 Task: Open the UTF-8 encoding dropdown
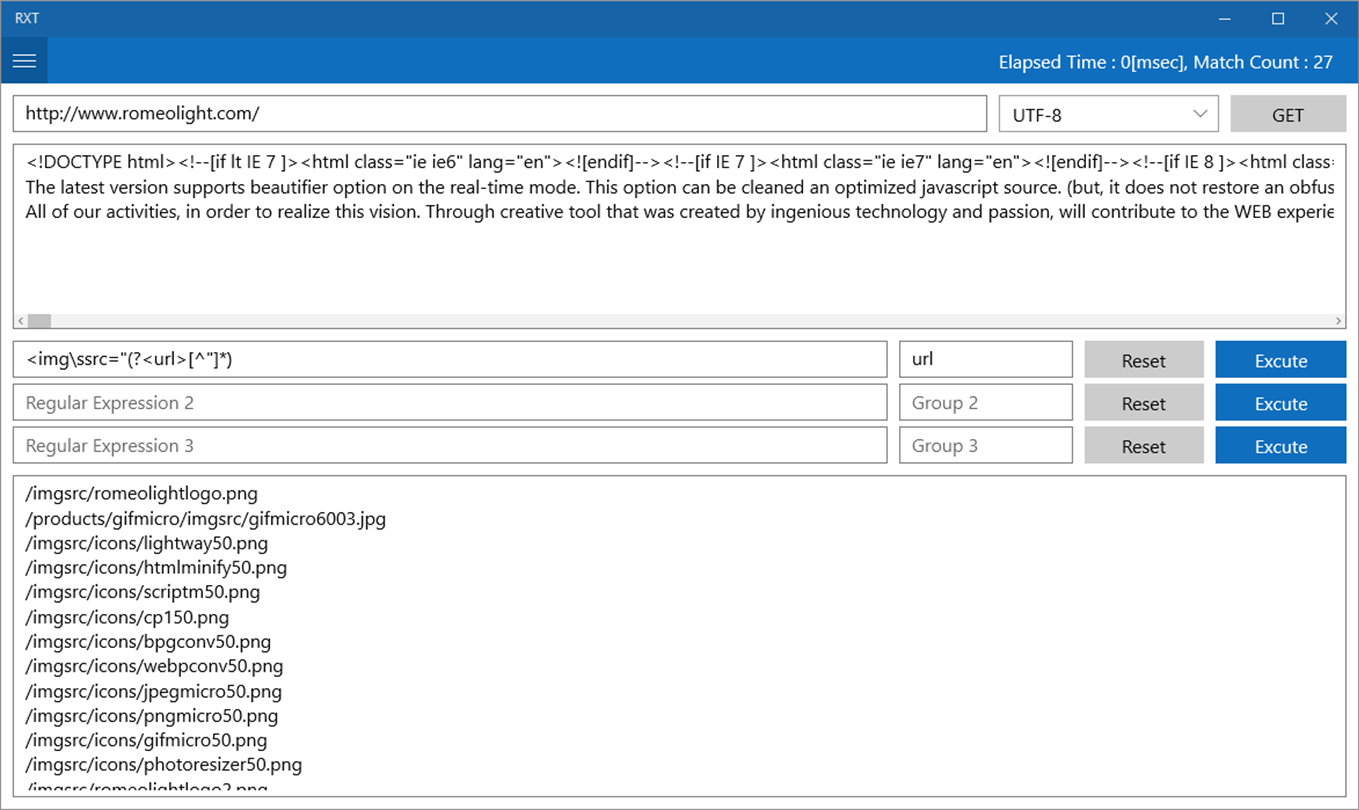(1109, 114)
